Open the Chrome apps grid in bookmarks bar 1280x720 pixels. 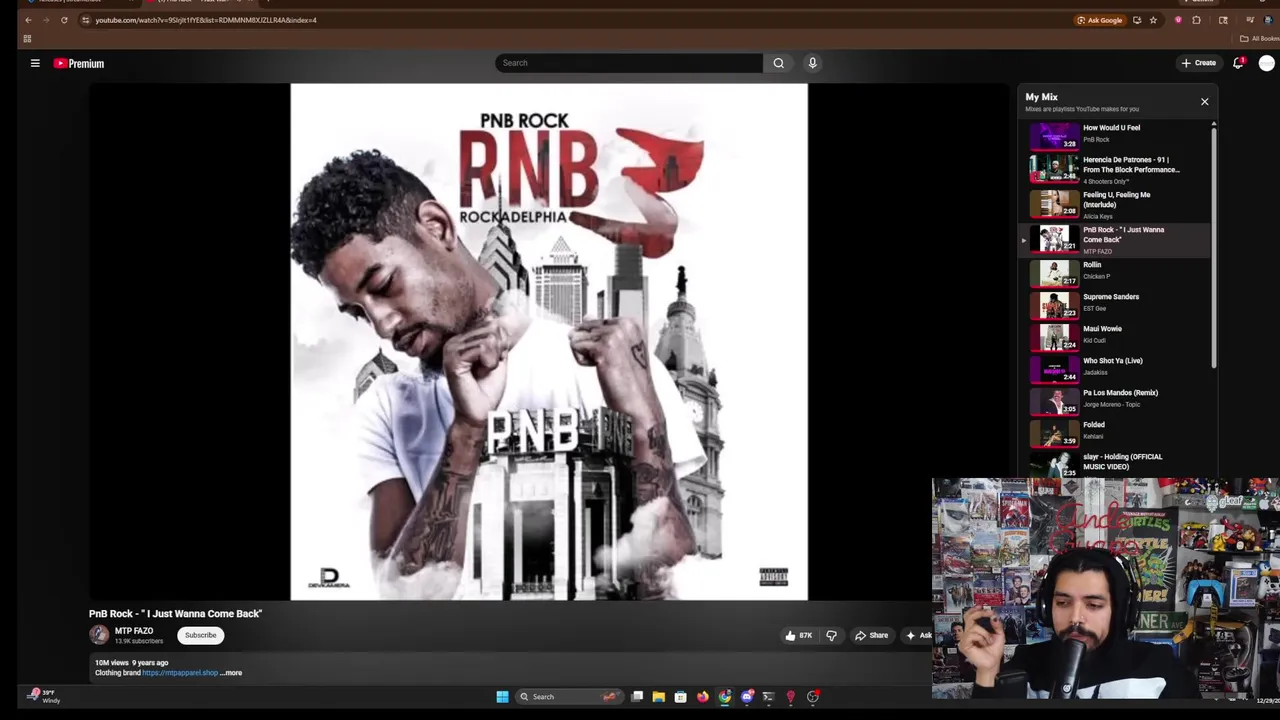[27, 39]
